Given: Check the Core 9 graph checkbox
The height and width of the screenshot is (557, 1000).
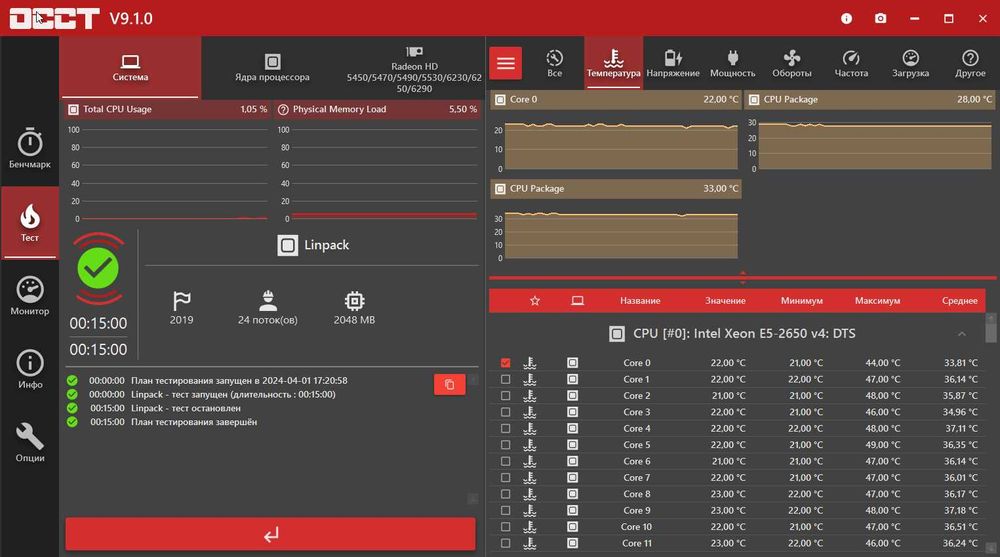Looking at the screenshot, I should coord(506,510).
